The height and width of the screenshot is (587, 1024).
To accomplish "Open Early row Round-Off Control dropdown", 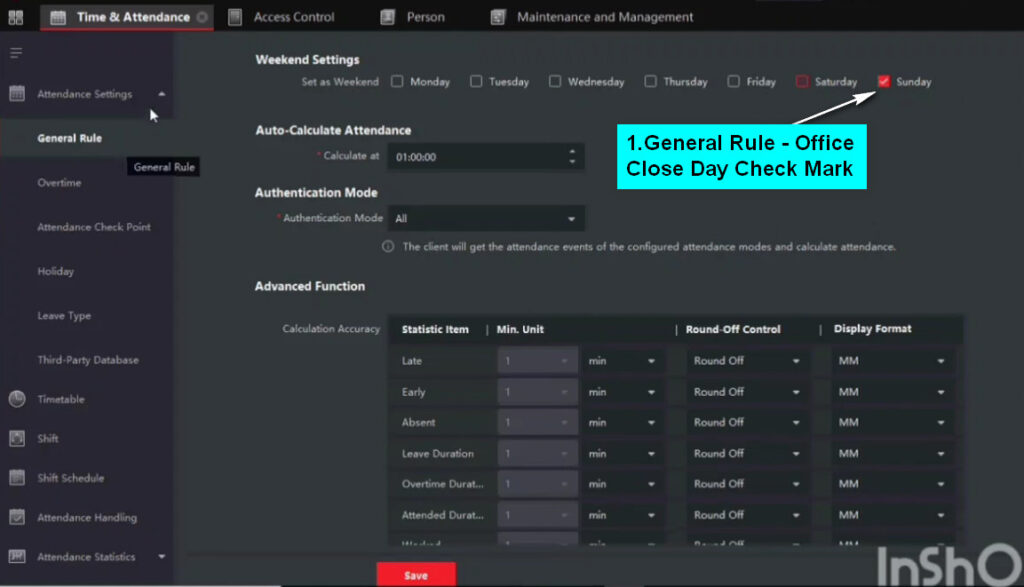I will click(746, 392).
